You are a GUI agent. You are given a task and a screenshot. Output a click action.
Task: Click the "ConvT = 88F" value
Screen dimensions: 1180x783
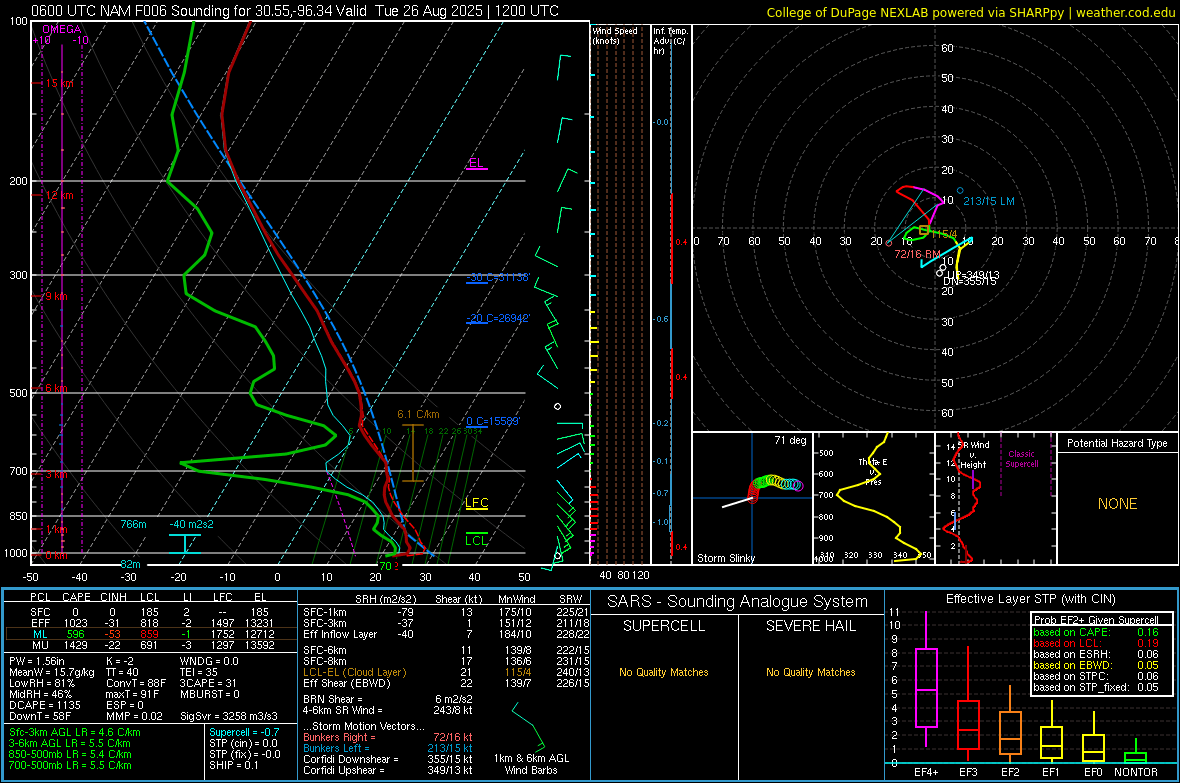pos(136,684)
